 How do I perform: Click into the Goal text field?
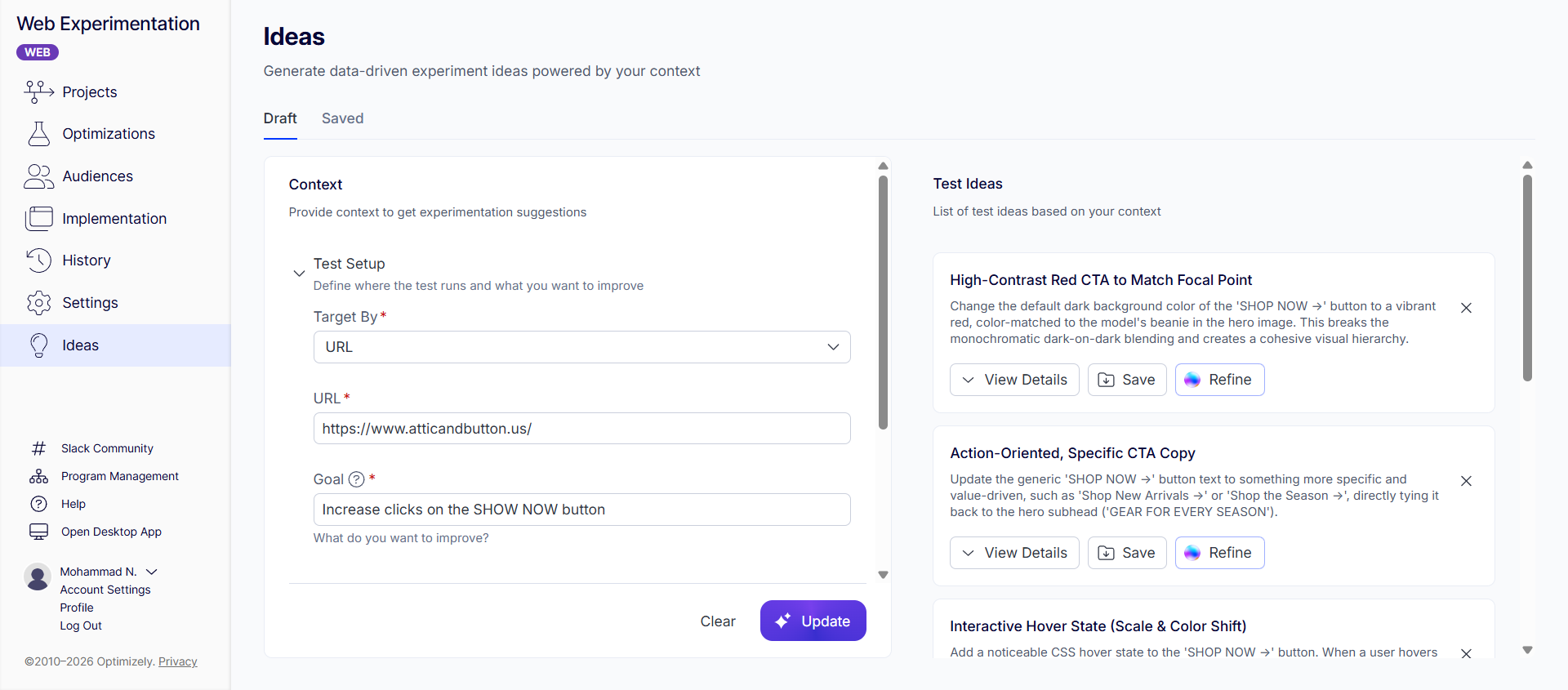pos(581,510)
